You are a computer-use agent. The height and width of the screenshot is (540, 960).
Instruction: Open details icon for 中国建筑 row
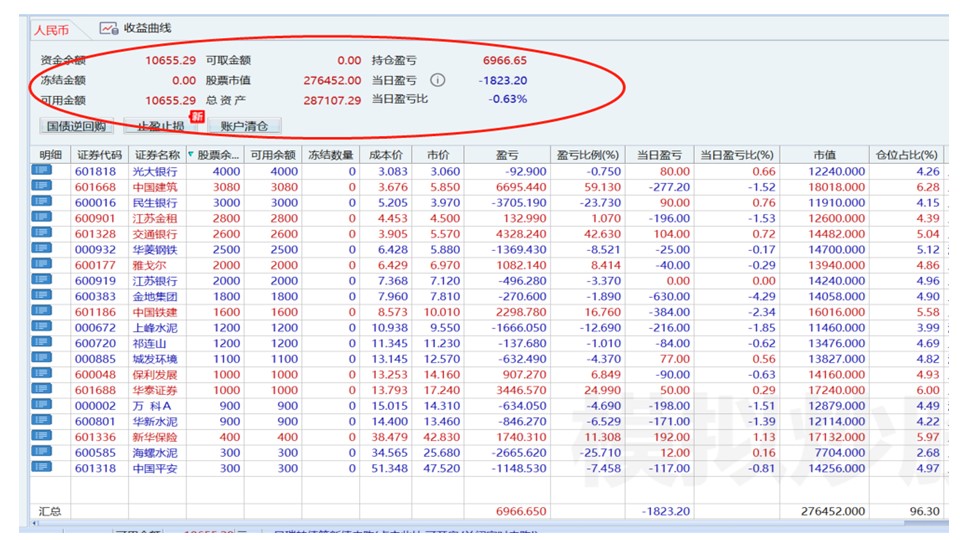[x=42, y=186]
